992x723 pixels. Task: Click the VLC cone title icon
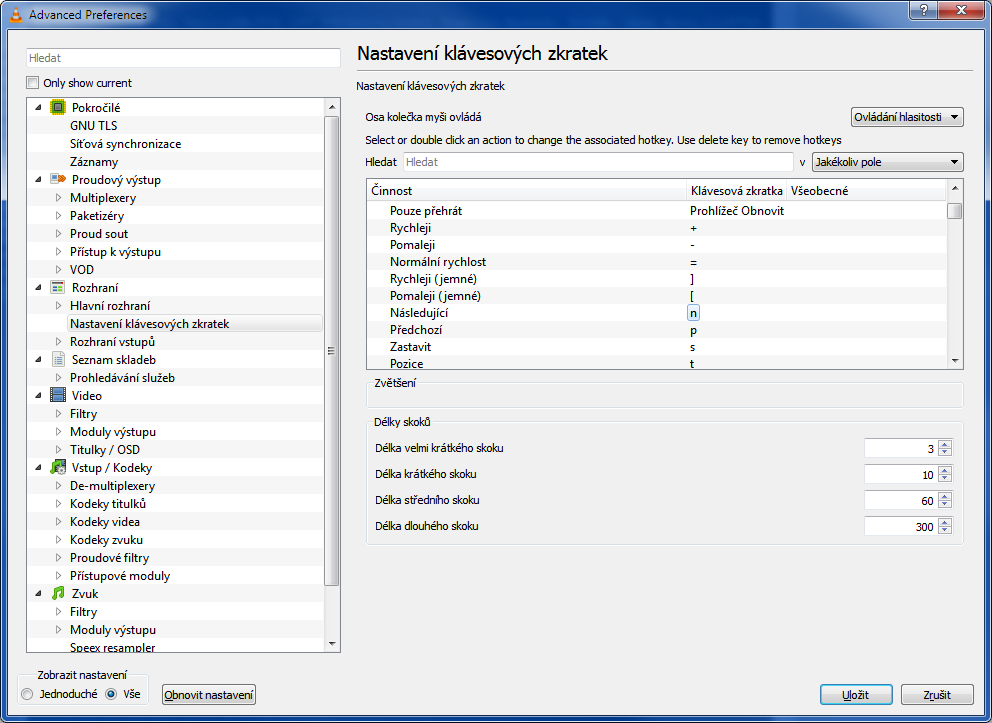pos(16,14)
